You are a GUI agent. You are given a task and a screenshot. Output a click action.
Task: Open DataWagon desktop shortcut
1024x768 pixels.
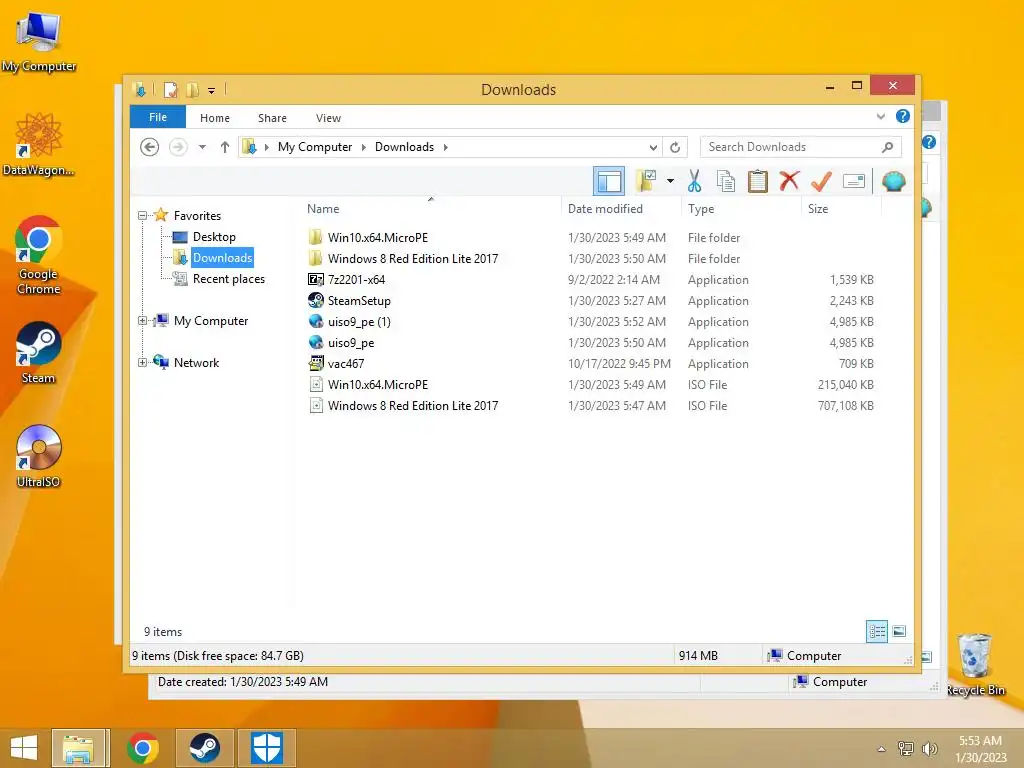pos(39,144)
